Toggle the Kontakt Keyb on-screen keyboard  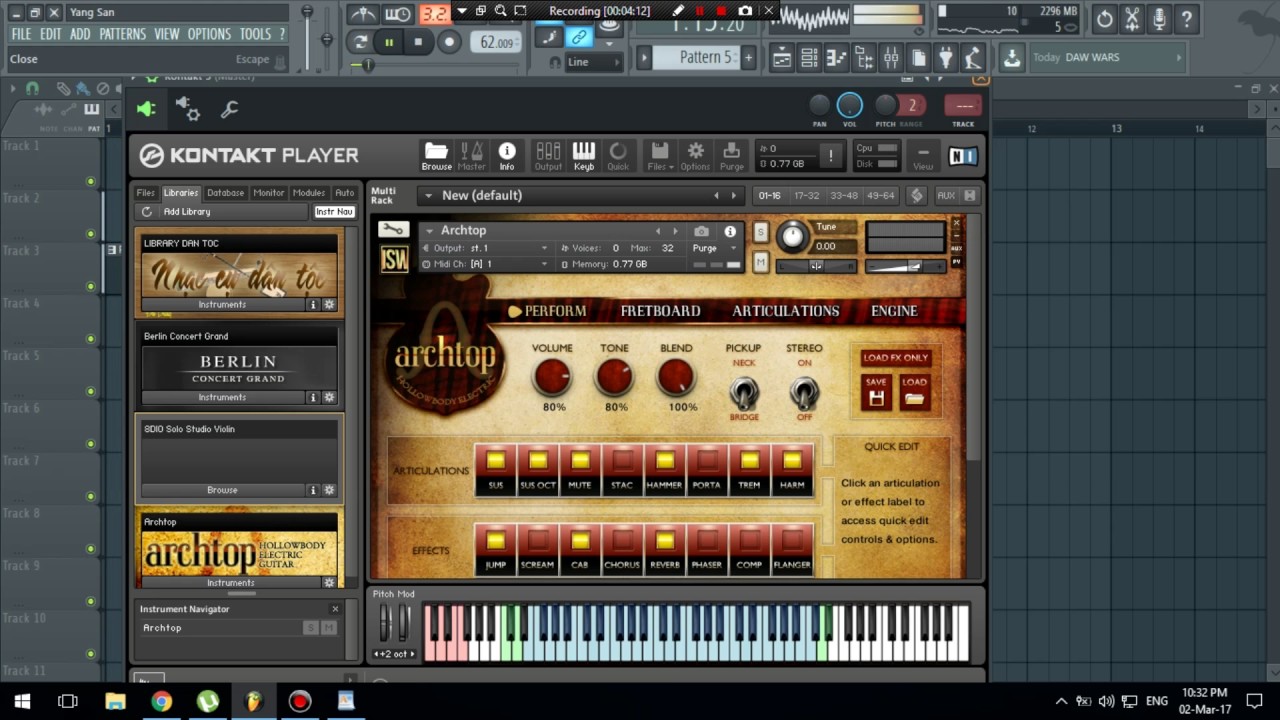[584, 155]
